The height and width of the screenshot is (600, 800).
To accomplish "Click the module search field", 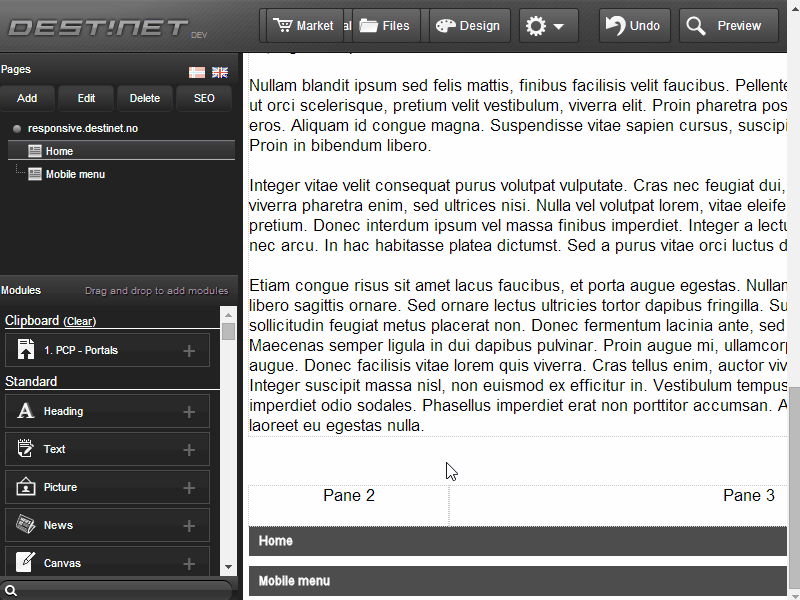I will point(120,590).
